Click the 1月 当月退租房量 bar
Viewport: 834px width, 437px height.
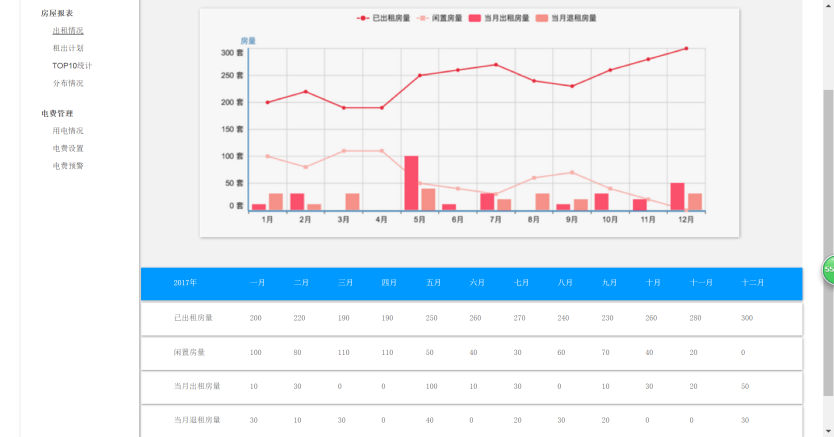pos(276,202)
